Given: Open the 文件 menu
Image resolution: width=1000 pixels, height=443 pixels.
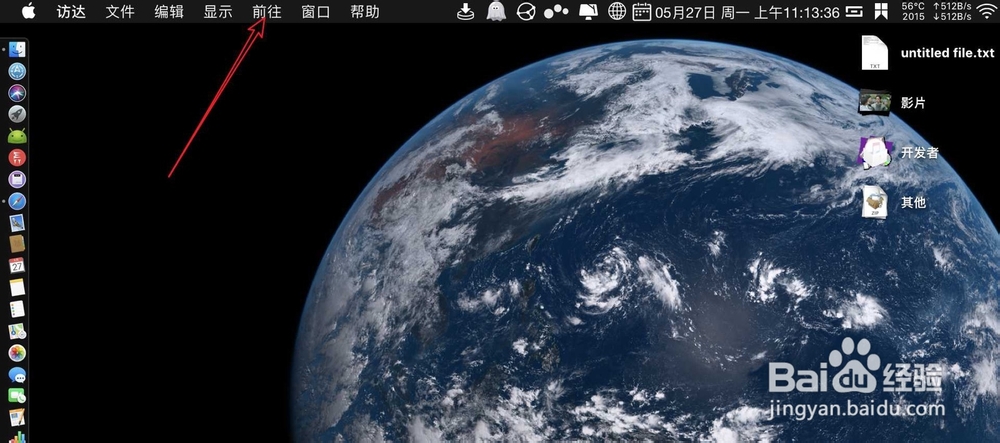Looking at the screenshot, I should (x=120, y=11).
